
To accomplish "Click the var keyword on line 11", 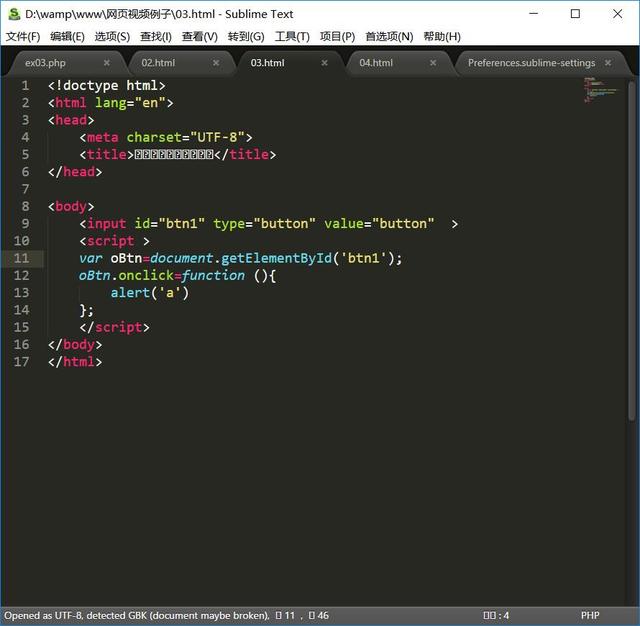I will [91, 258].
